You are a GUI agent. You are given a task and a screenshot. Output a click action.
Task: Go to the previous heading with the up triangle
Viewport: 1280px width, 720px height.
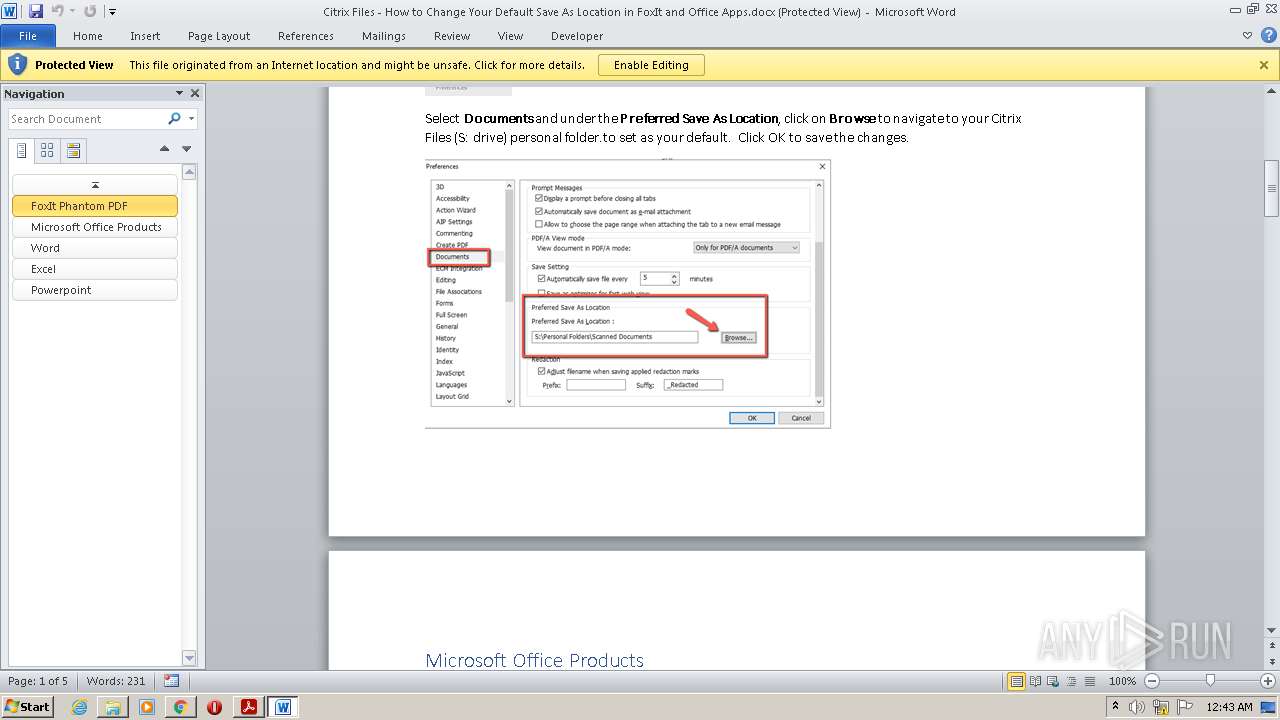[165, 149]
